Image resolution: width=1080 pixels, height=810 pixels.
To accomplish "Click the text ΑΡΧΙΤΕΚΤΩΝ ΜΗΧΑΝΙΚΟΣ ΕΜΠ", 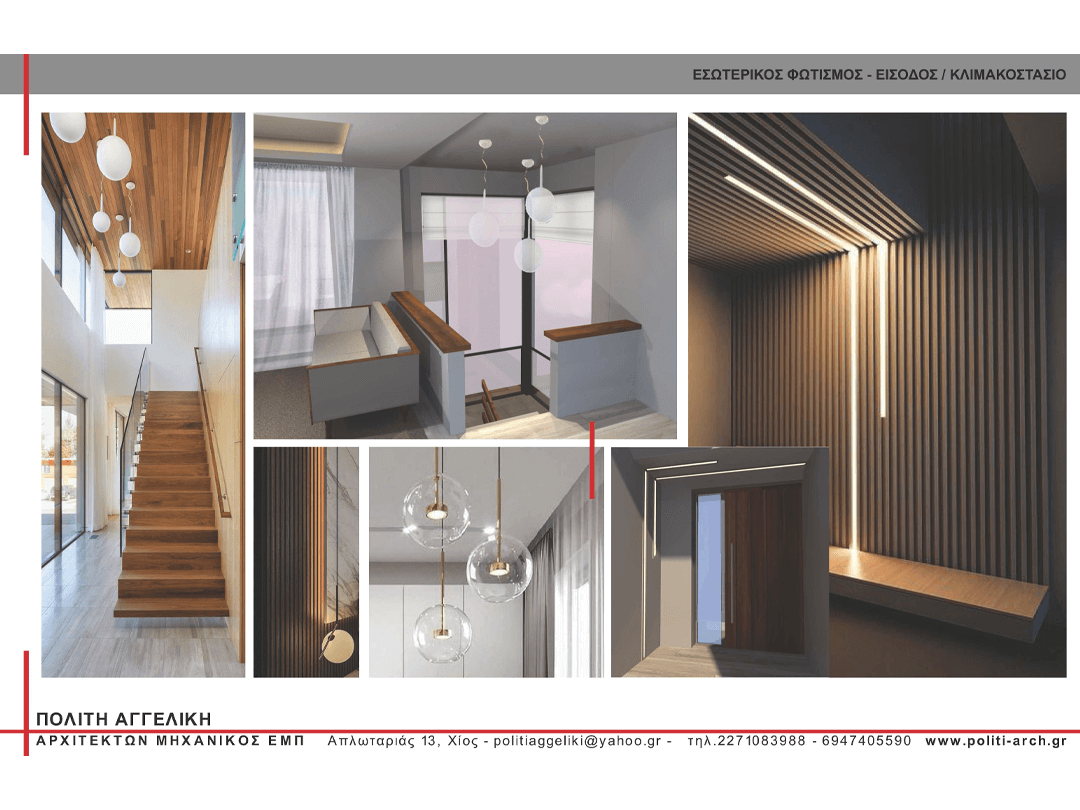I will 170,741.
